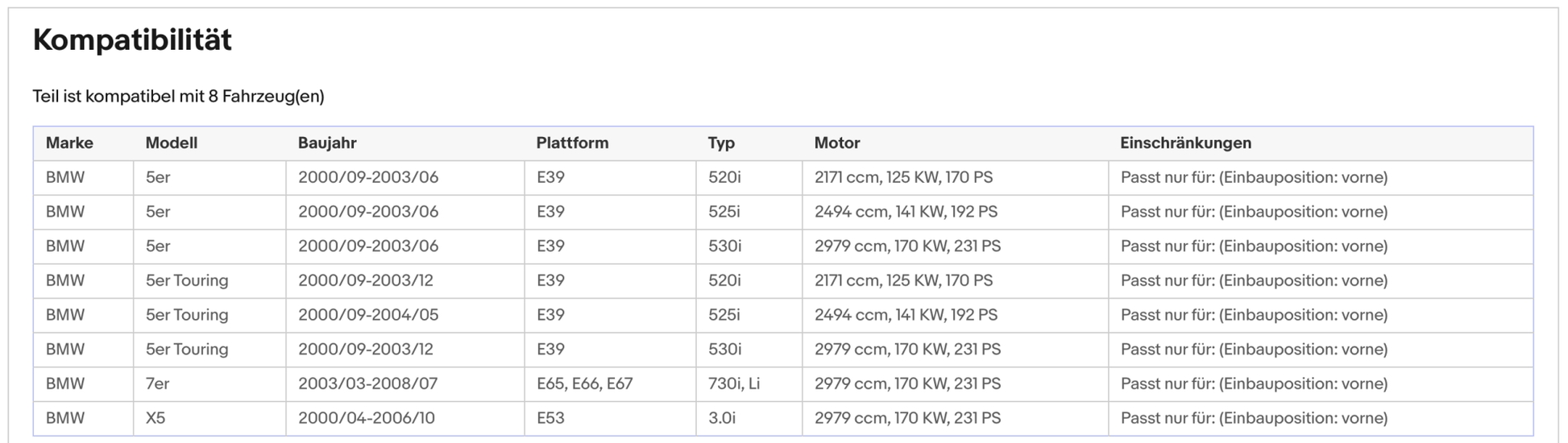Click the E53 platform cell
The height and width of the screenshot is (443, 1568).
610,419
